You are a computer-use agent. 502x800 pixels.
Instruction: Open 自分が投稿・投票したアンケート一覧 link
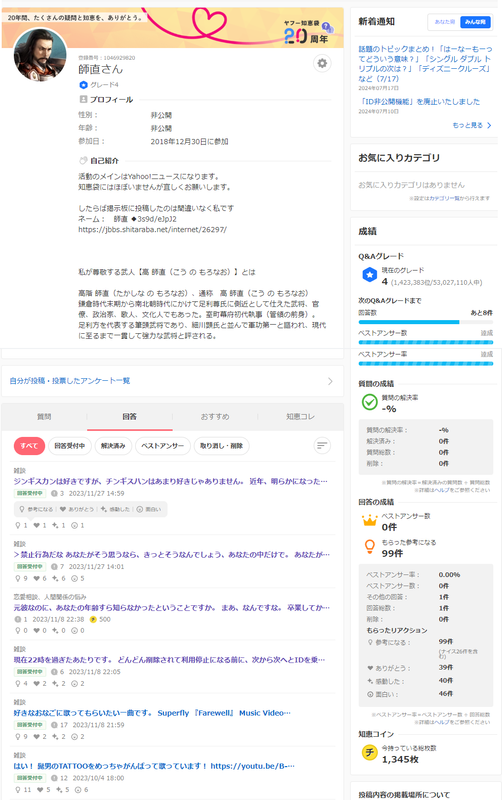coord(70,381)
